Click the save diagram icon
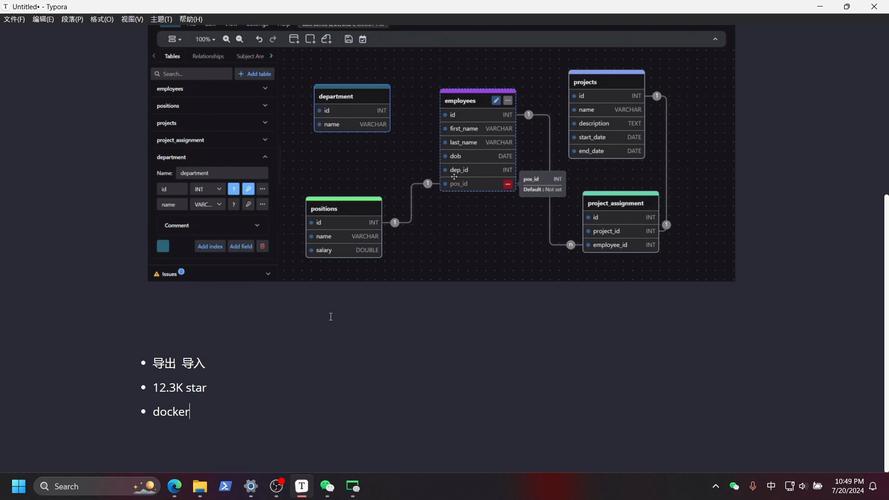Image resolution: width=889 pixels, height=500 pixels. pos(348,39)
